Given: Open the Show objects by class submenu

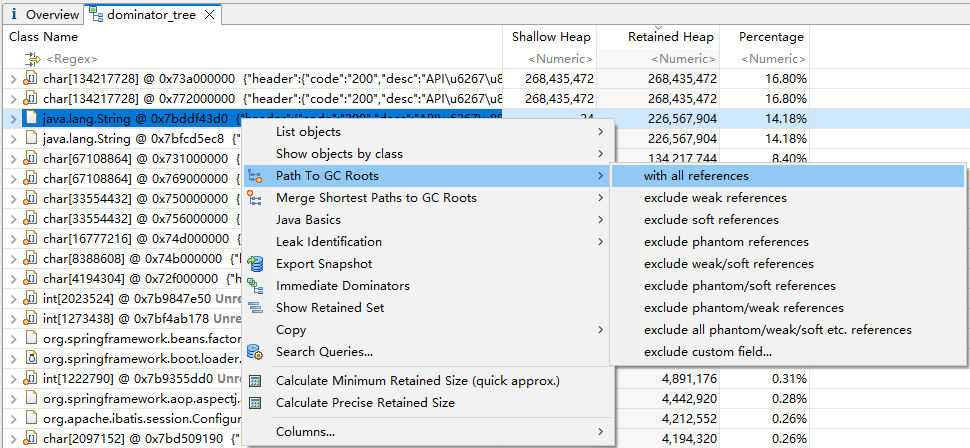Looking at the screenshot, I should [x=427, y=153].
